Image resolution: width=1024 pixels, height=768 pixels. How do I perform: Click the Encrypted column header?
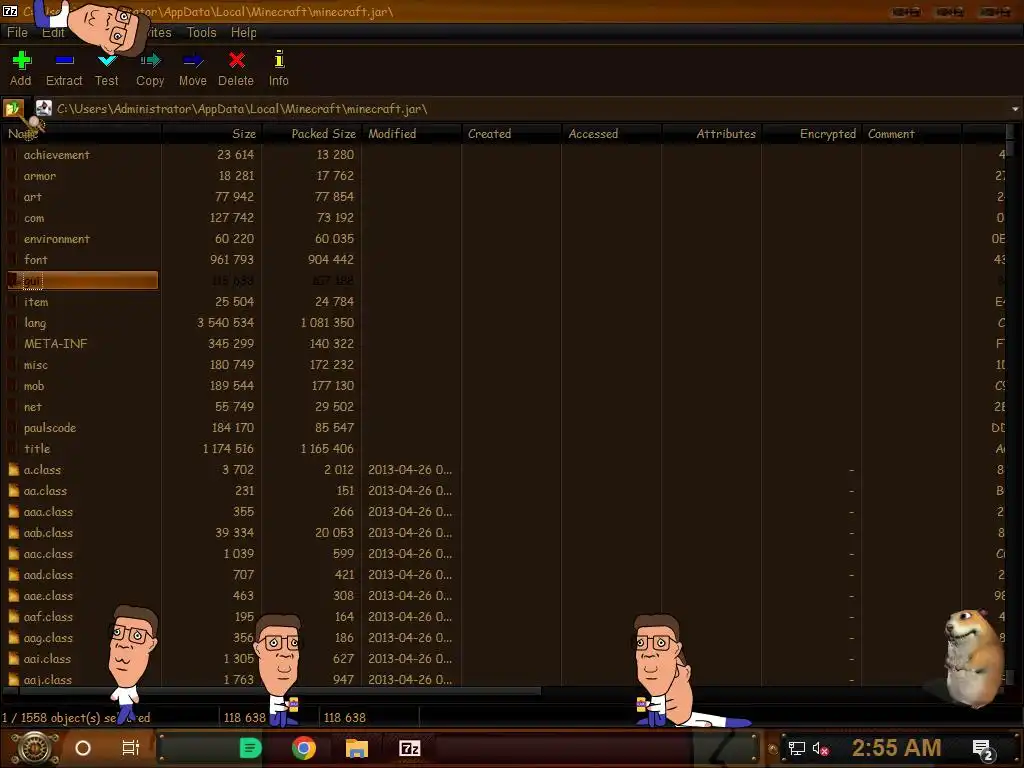(812, 134)
